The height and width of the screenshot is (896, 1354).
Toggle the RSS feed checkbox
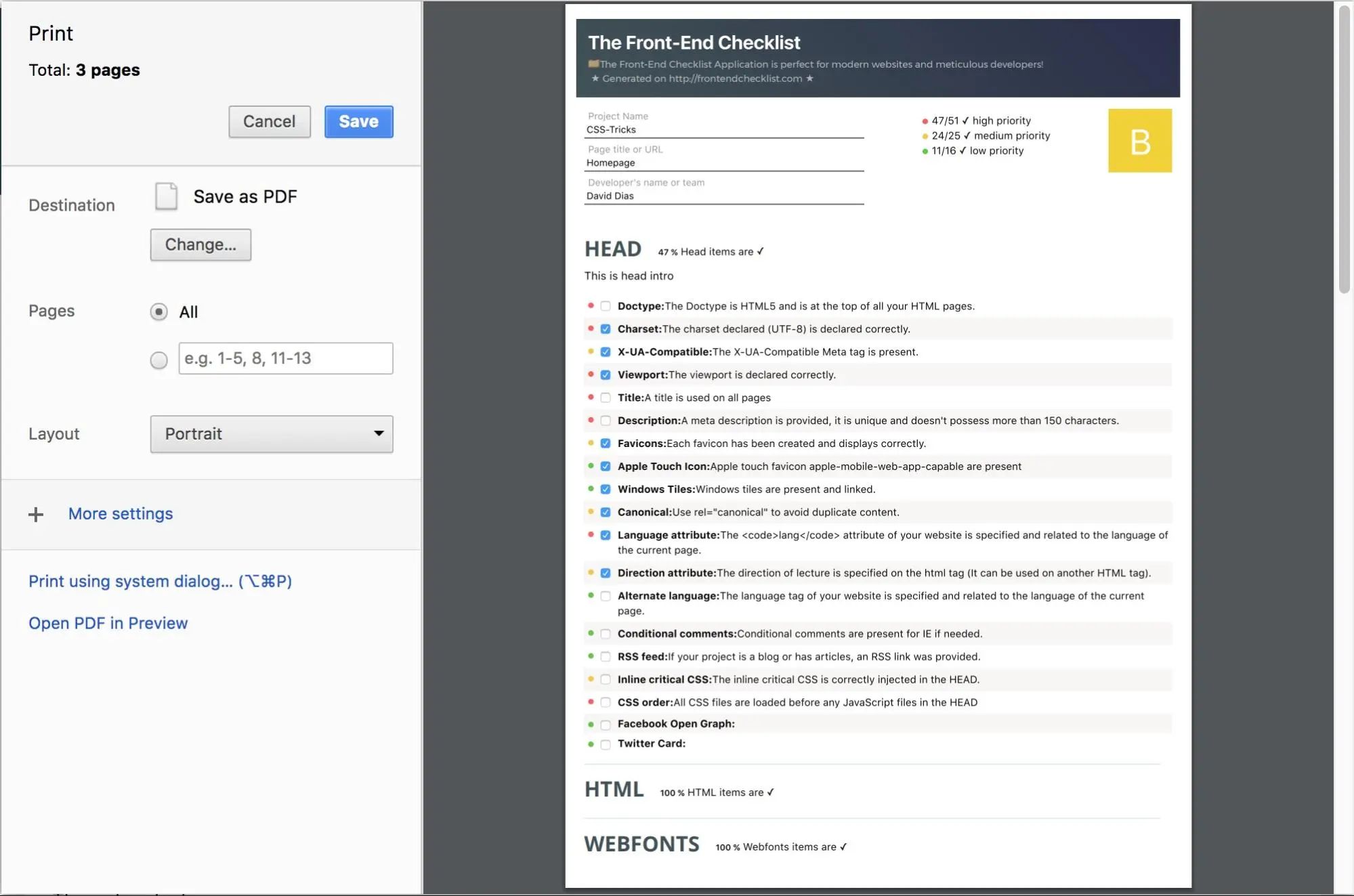[x=606, y=657]
